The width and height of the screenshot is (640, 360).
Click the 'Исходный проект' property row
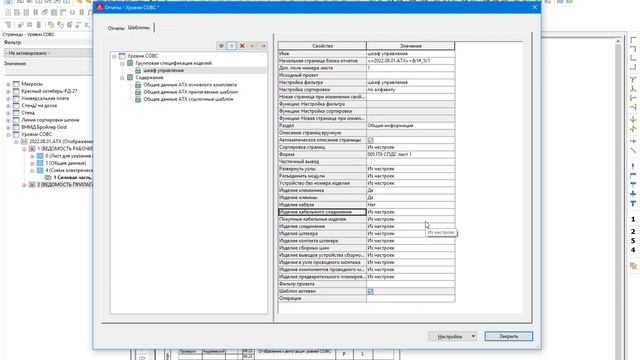pos(367,75)
